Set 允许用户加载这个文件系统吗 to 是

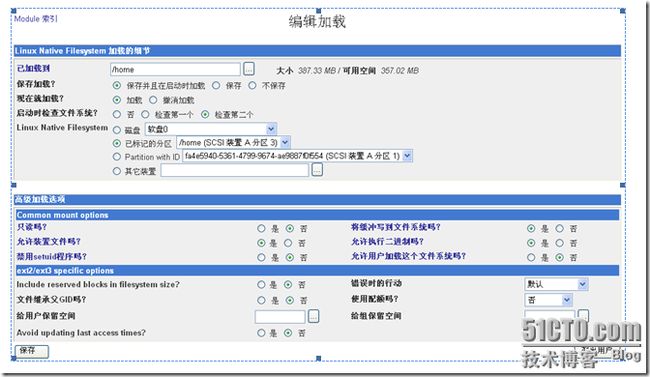[x=531, y=258]
